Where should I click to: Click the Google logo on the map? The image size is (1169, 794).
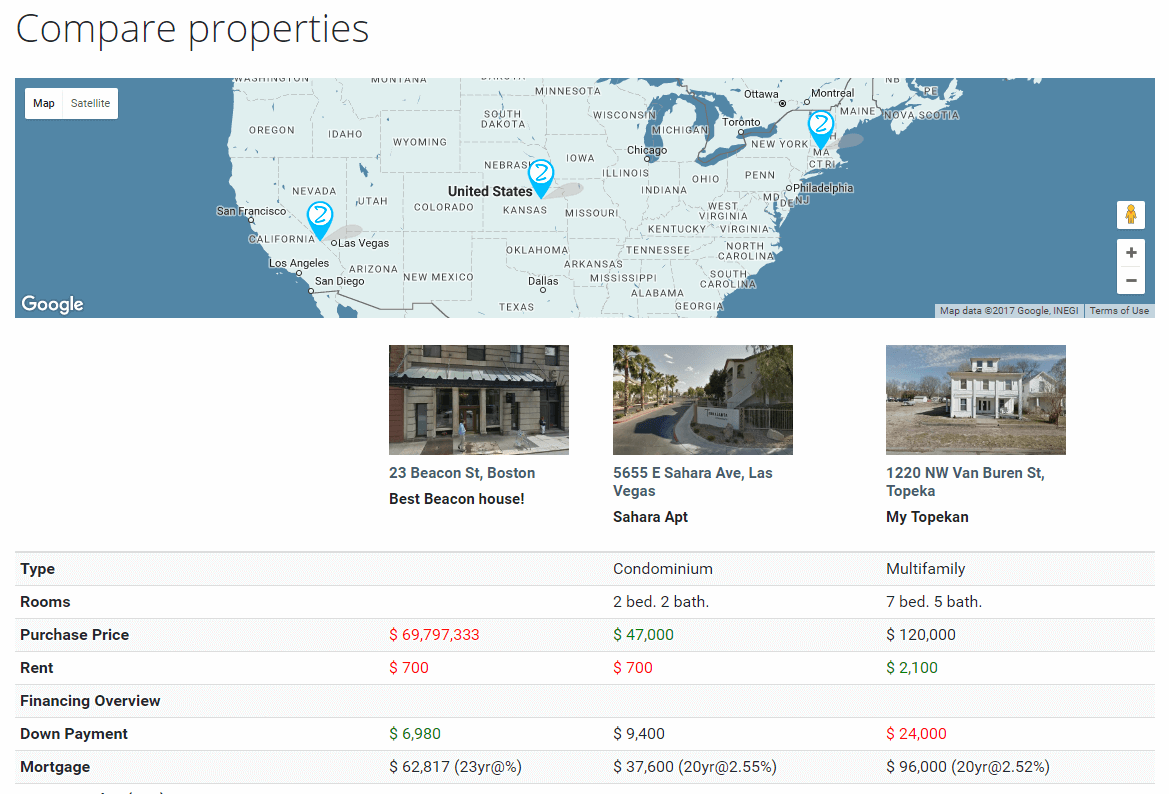pos(52,304)
